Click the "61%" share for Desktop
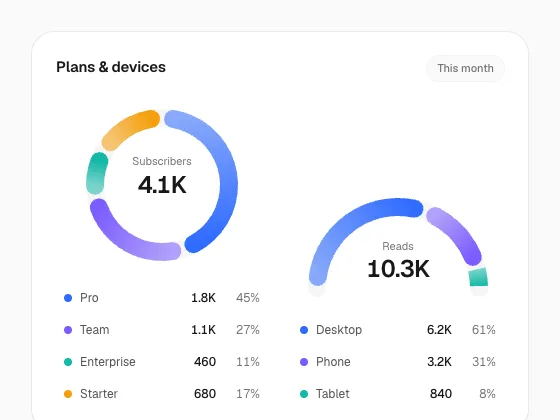Viewport: 560px width, 420px height. tap(484, 330)
